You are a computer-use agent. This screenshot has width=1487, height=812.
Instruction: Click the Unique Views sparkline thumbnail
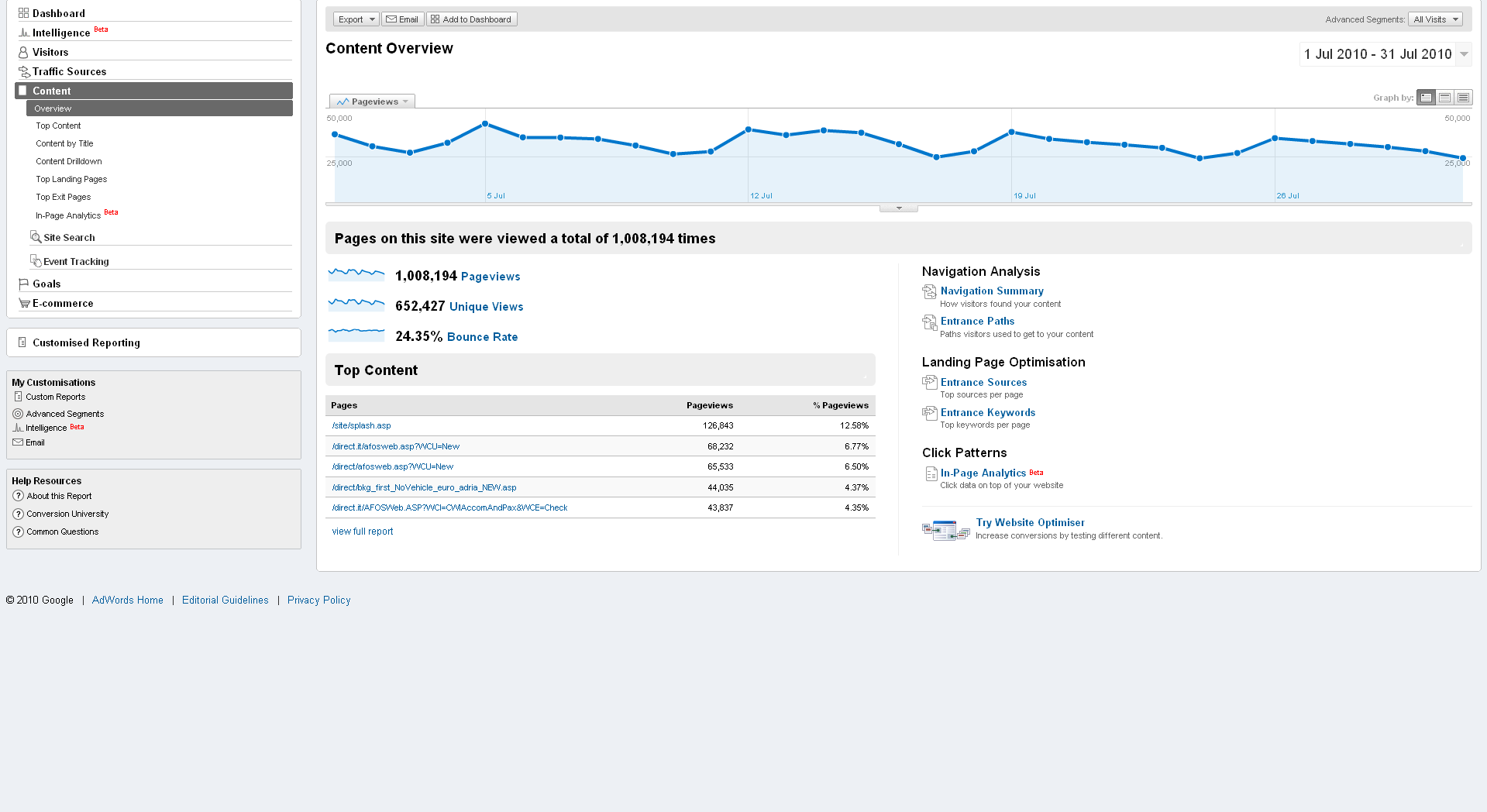[356, 304]
